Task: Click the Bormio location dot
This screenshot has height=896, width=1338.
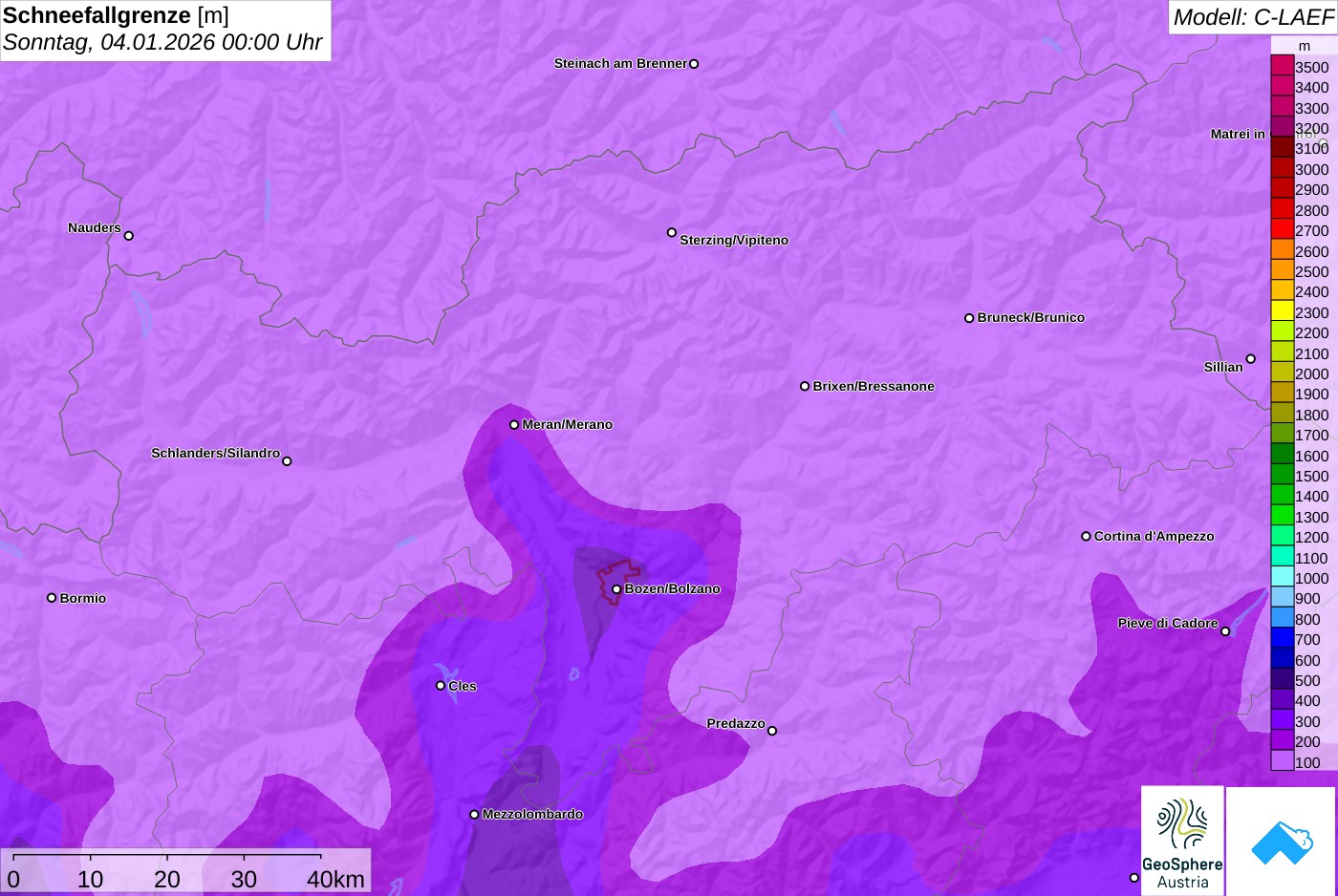Action: 52,598
